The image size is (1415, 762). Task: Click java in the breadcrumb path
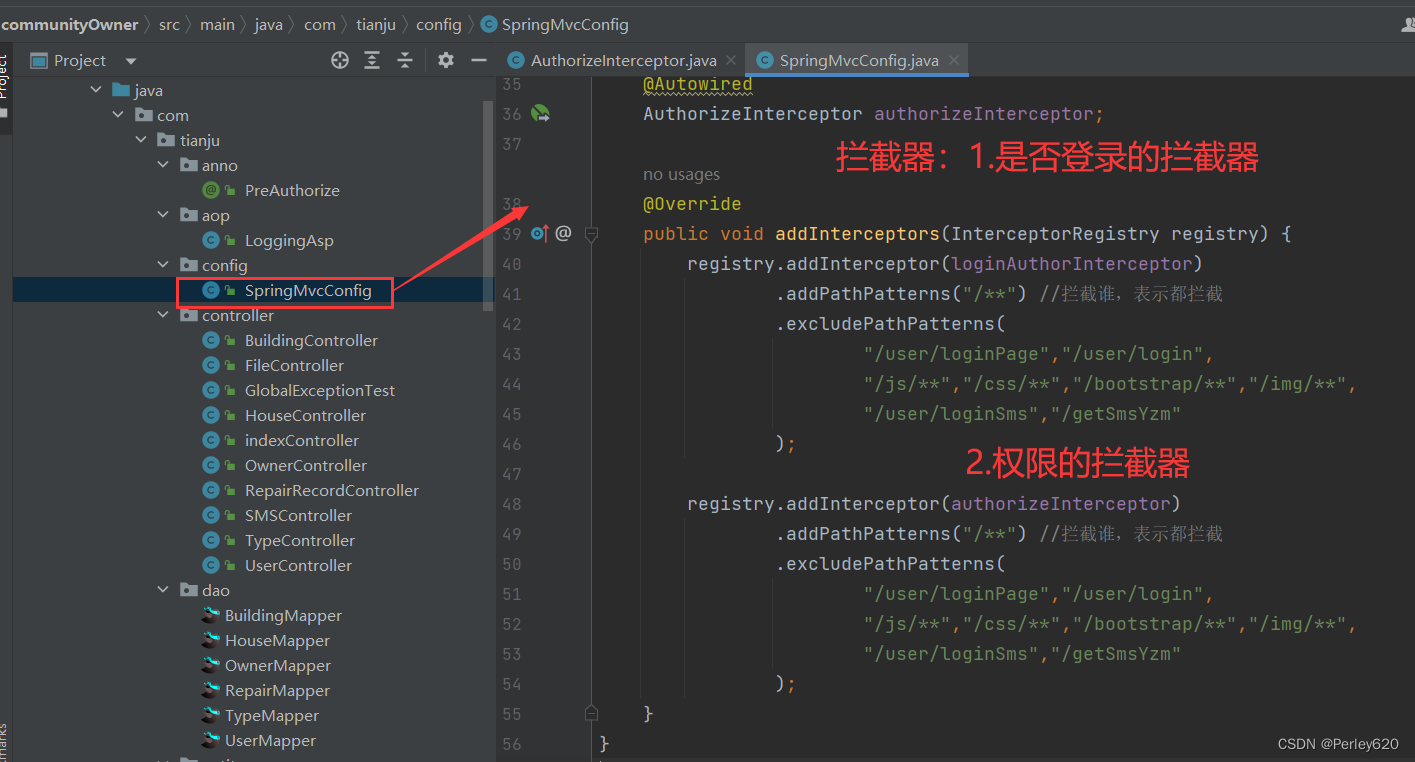tap(269, 24)
